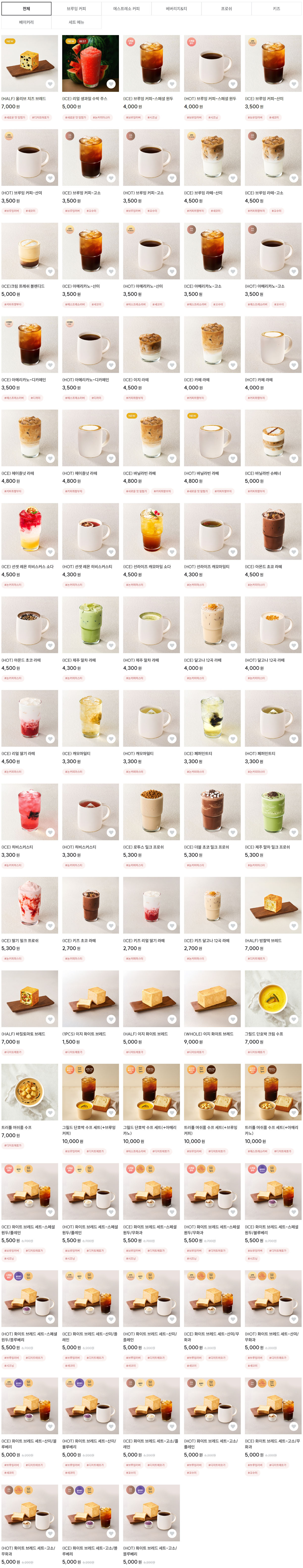Go to the 세트 메뉴 tab

click(x=76, y=22)
